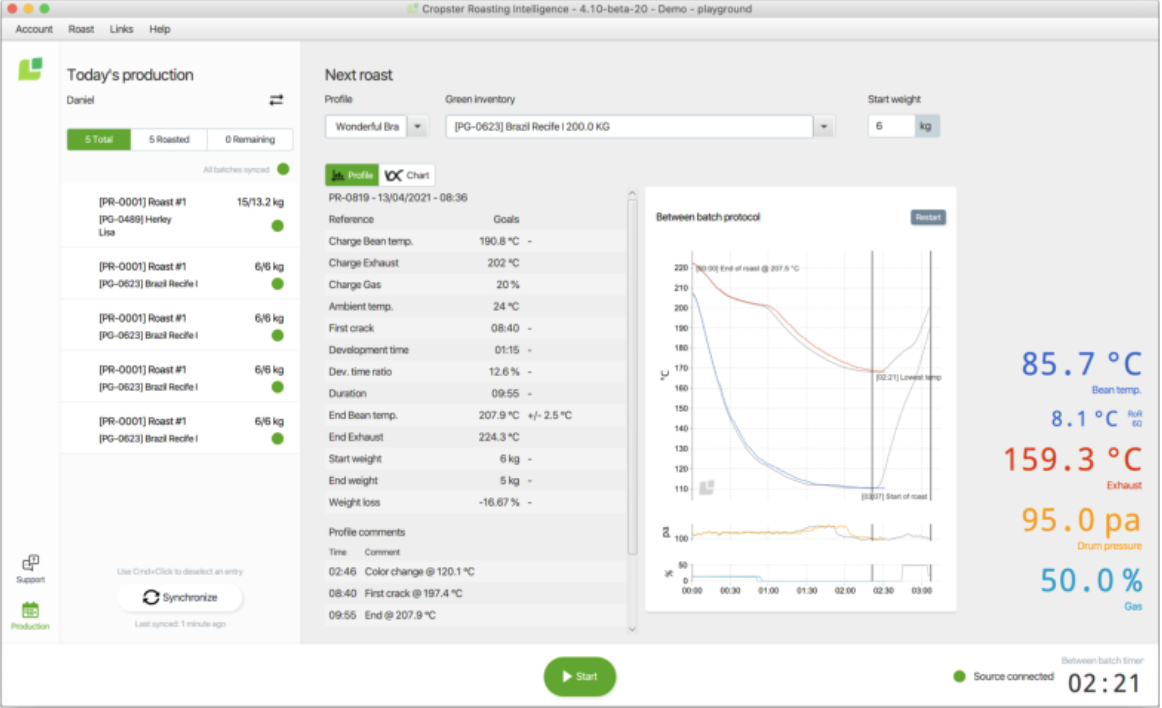Click the Start weight input field
This screenshot has width=1162, height=708.
(892, 126)
